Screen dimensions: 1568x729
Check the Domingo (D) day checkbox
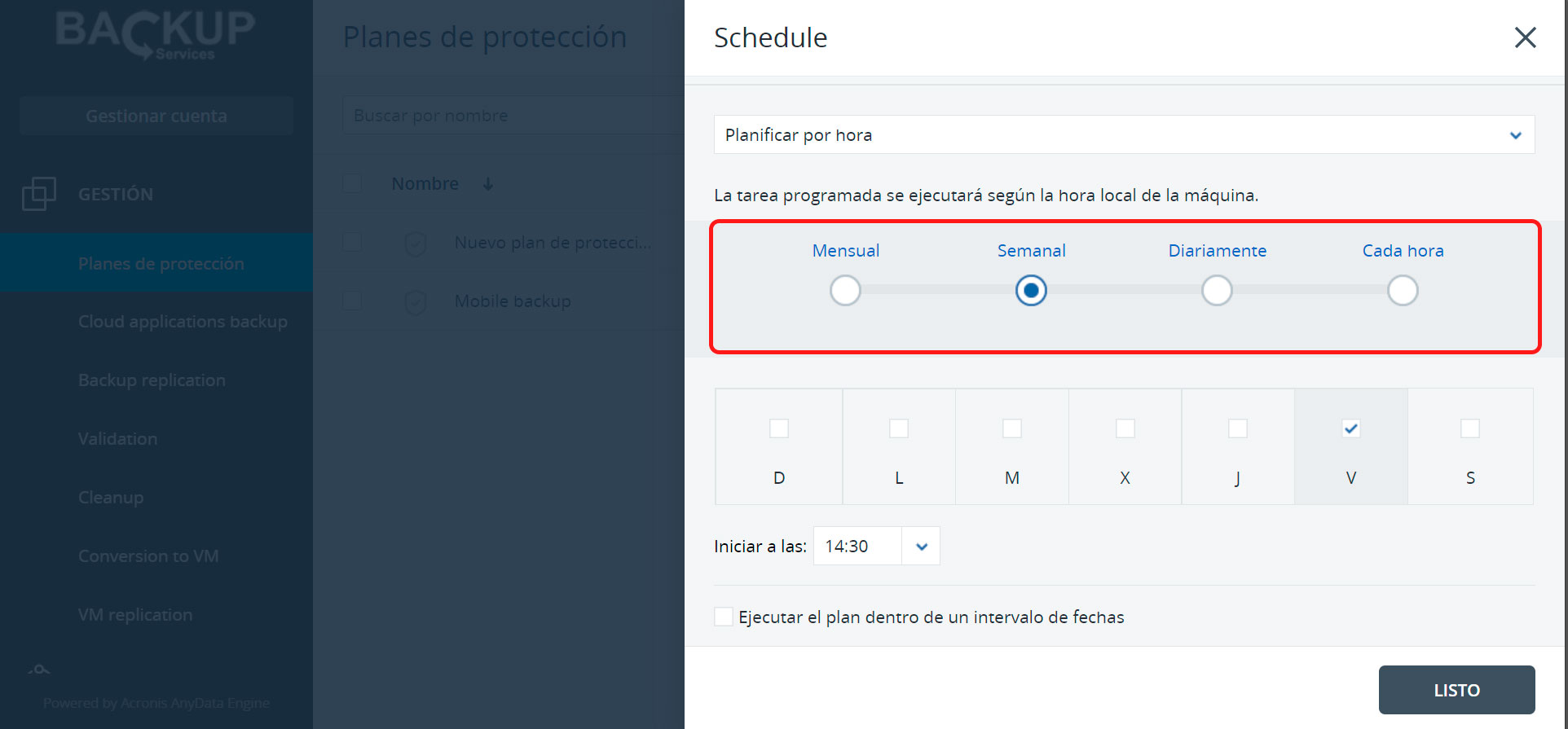point(778,428)
